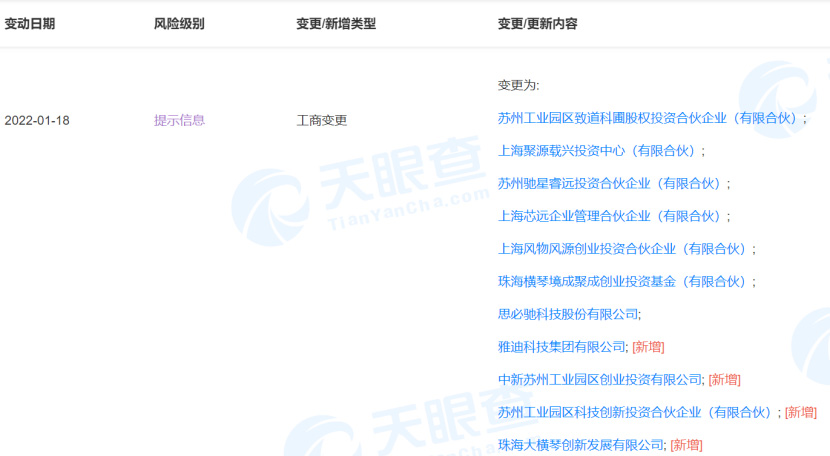Open 上海芯远企业管理合伙企业 link
Viewport: 830px width, 456px height.
pos(610,216)
